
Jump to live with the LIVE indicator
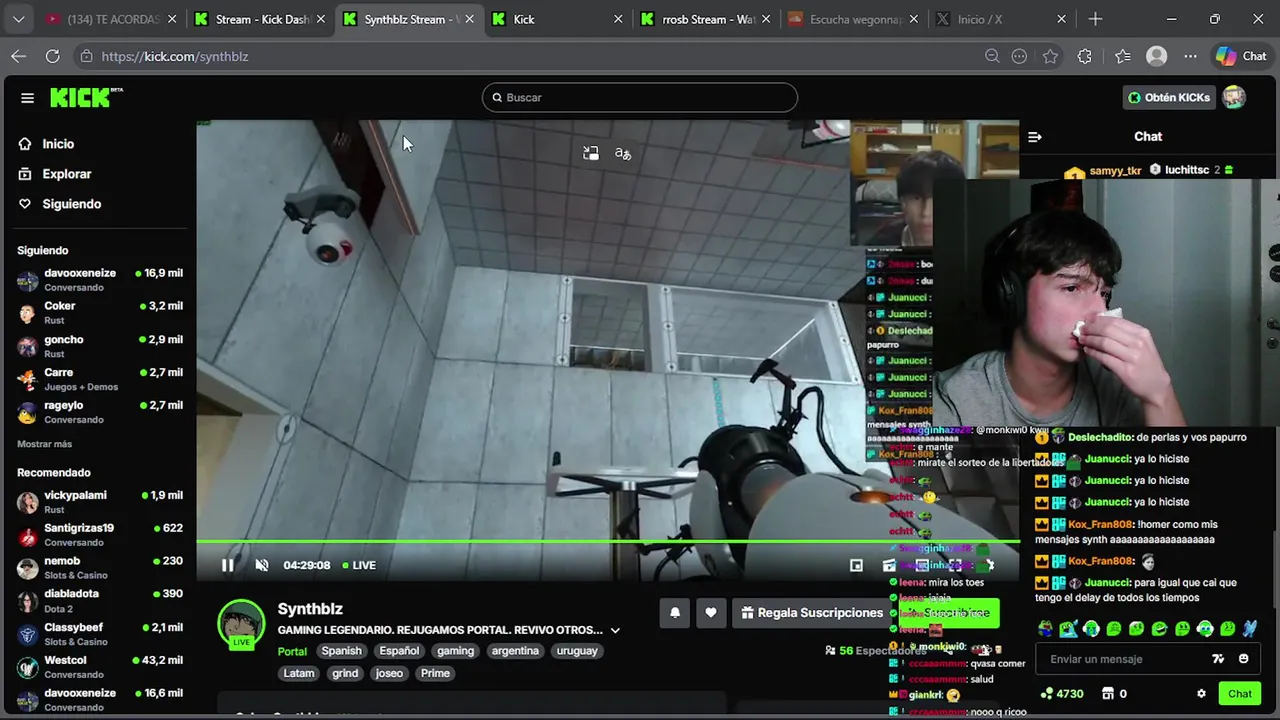(359, 565)
